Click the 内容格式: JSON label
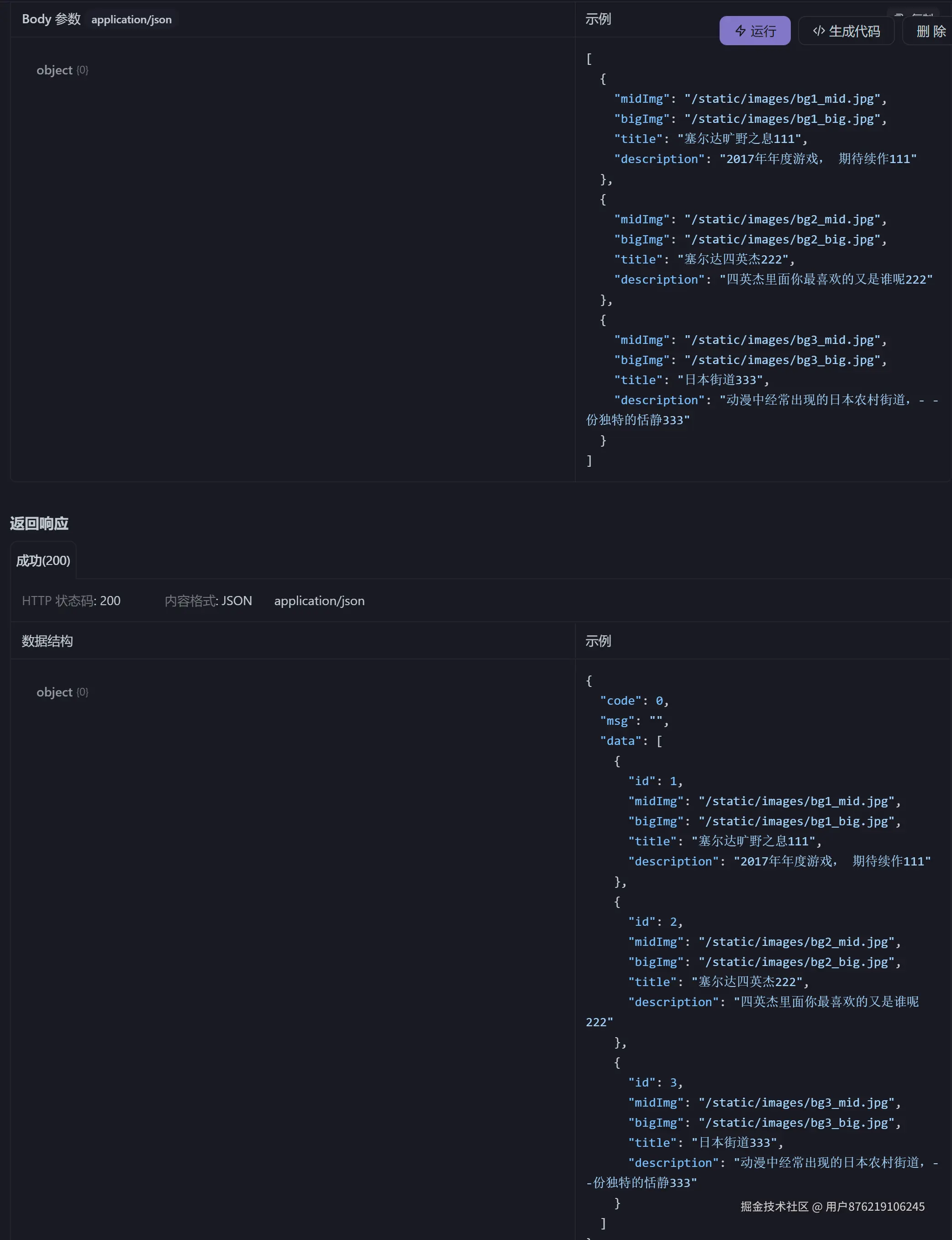 (208, 601)
